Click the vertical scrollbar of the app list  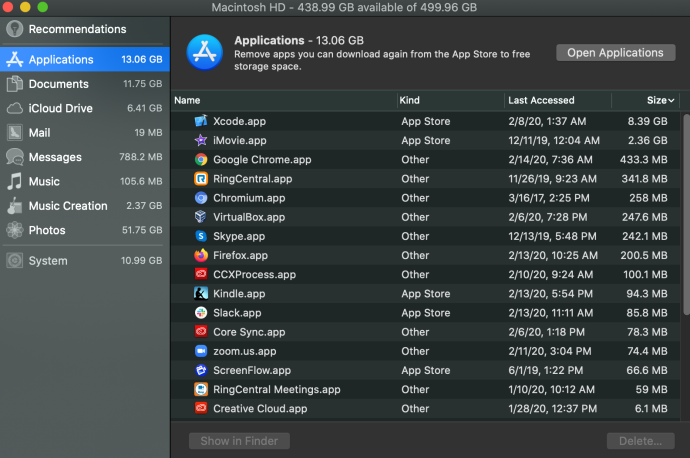pos(686,214)
